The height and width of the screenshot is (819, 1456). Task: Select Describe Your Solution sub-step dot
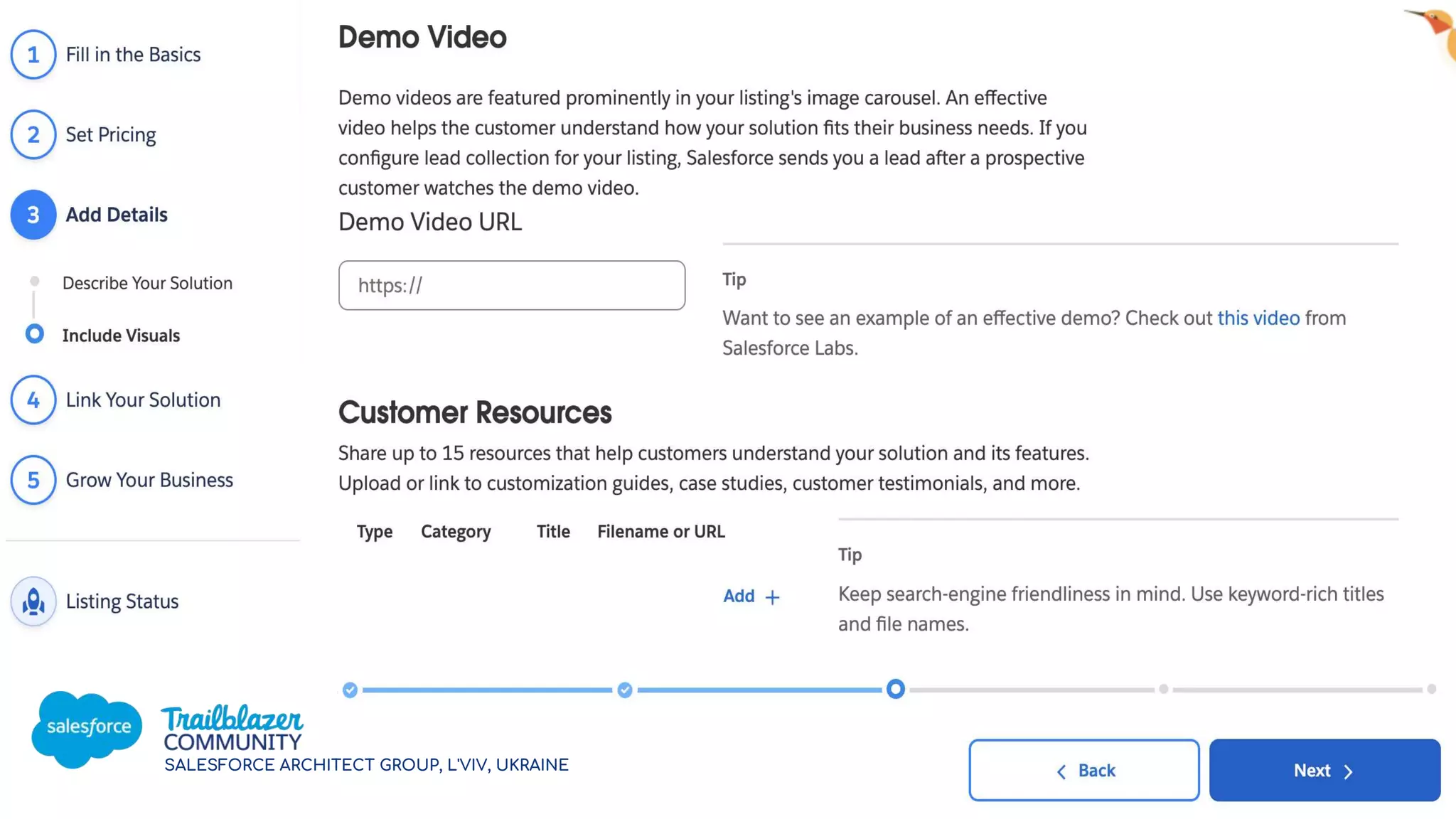[x=34, y=282]
